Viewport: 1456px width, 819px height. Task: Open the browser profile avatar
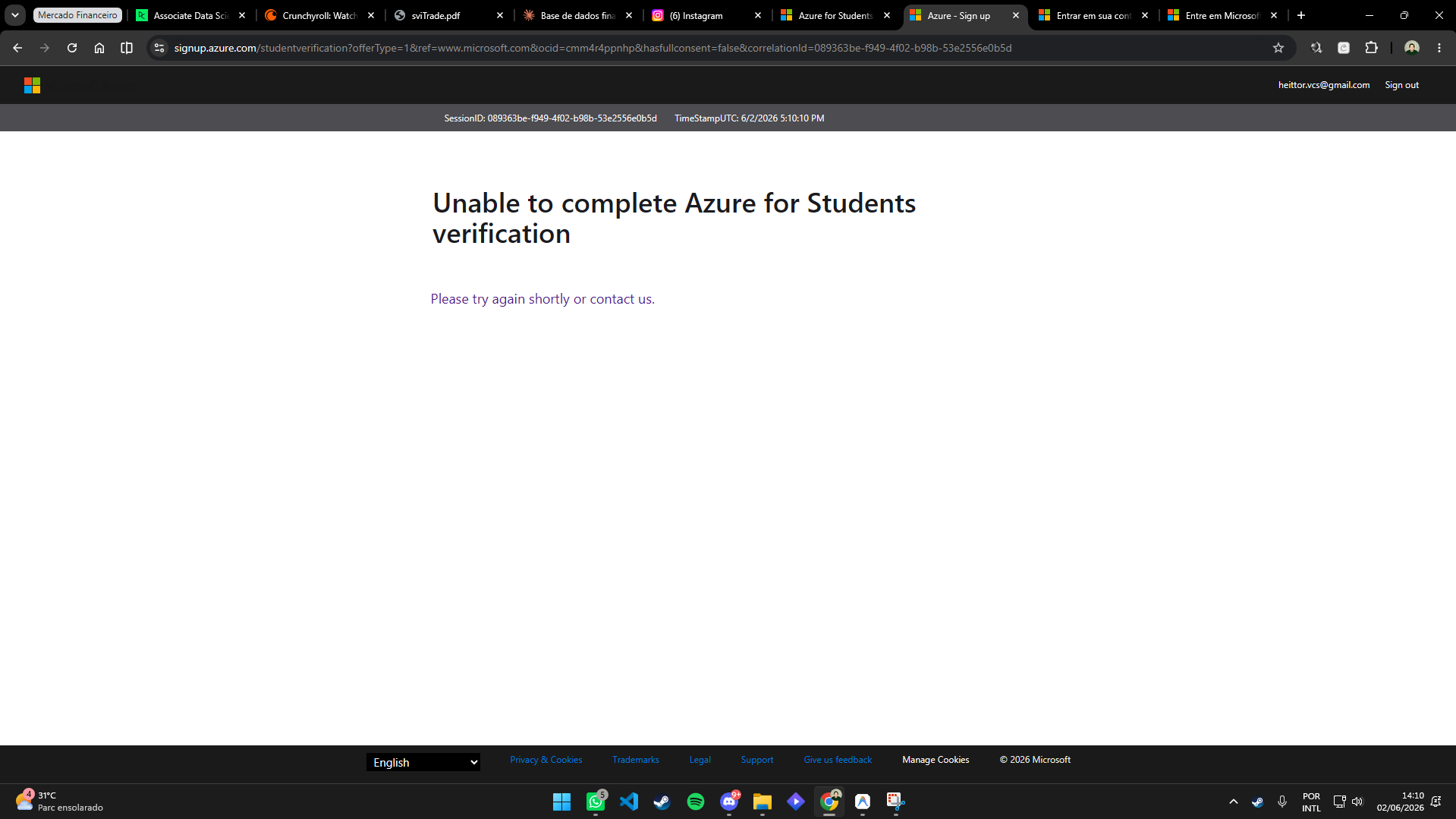(x=1412, y=48)
